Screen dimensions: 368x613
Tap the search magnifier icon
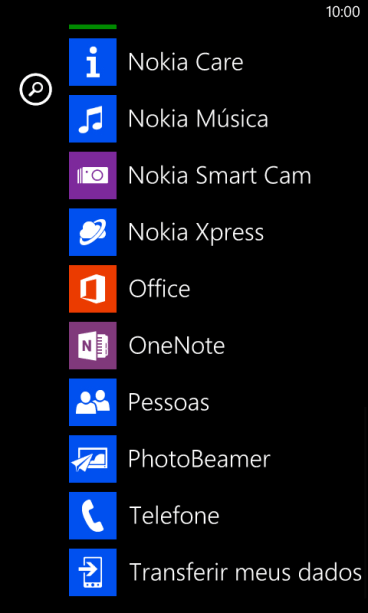point(36,90)
